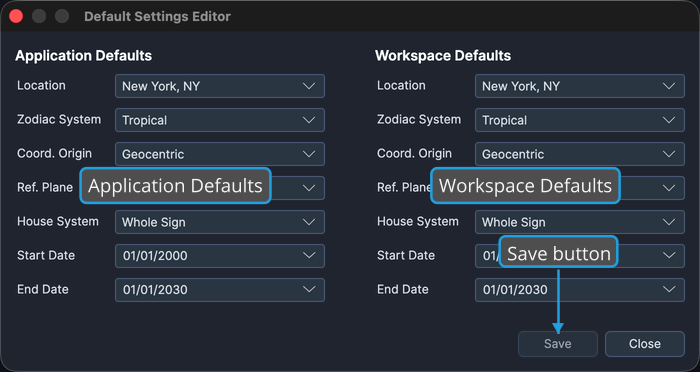Click Application Defaults Zodiac System label
The height and width of the screenshot is (372, 700).
click(59, 120)
